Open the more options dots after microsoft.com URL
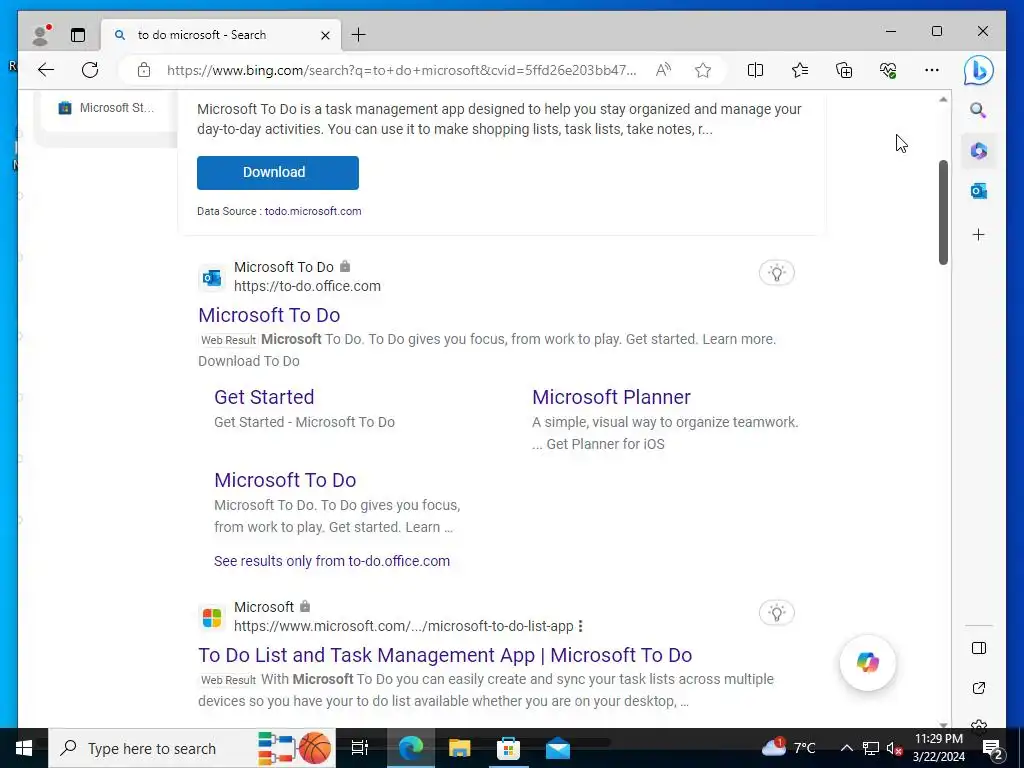The image size is (1024, 768). pos(581,626)
